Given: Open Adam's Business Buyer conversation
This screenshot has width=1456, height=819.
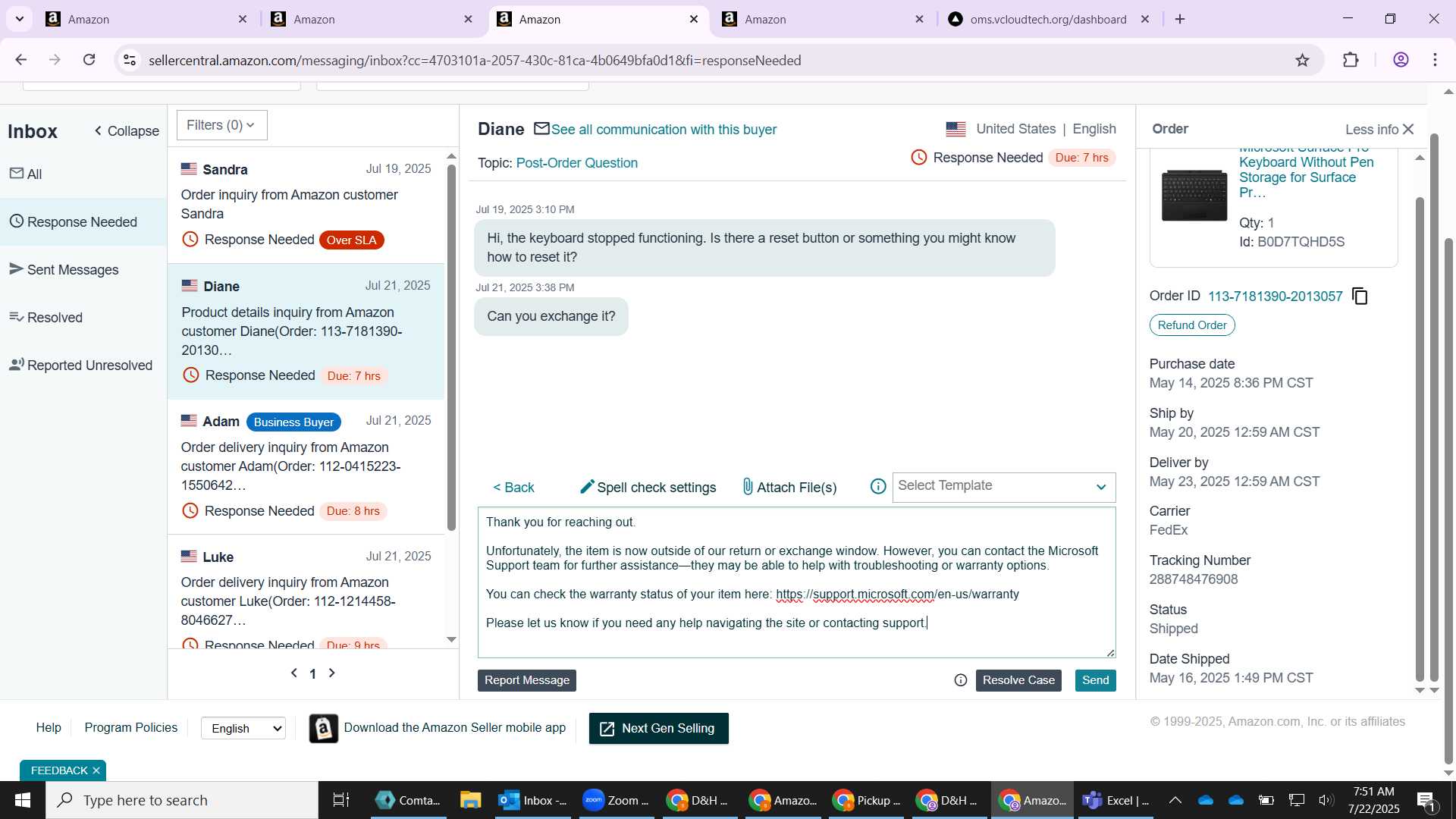Looking at the screenshot, I should point(306,466).
